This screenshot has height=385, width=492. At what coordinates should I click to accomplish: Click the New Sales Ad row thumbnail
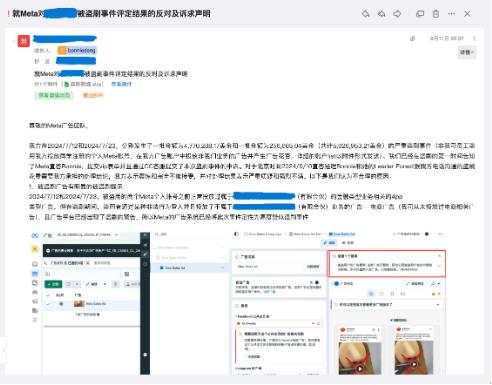click(x=79, y=304)
